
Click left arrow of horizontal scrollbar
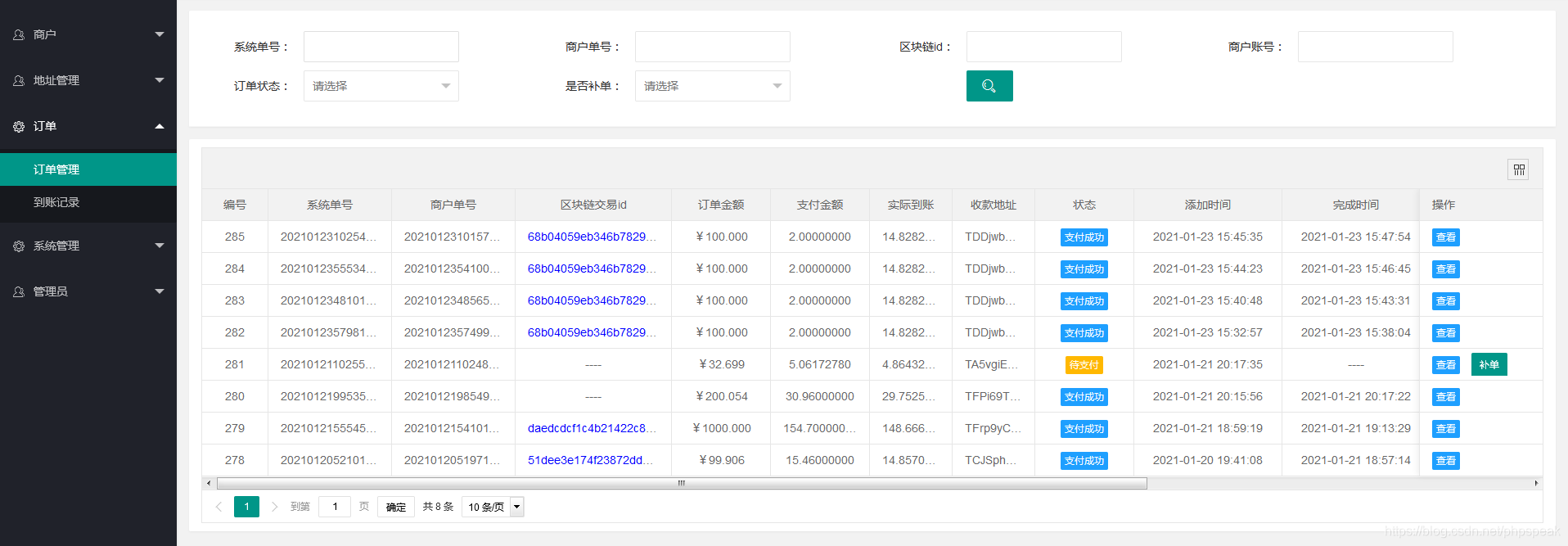point(209,483)
